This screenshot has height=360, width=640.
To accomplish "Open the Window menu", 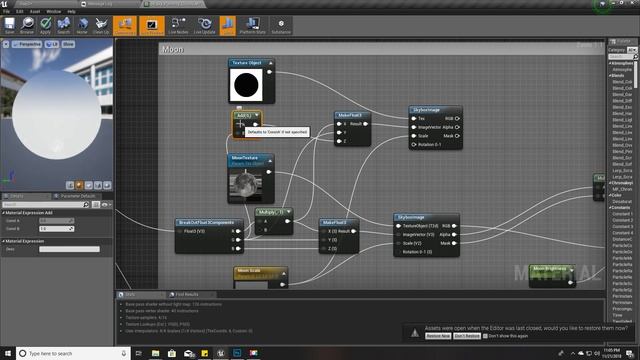I will click(x=53, y=11).
